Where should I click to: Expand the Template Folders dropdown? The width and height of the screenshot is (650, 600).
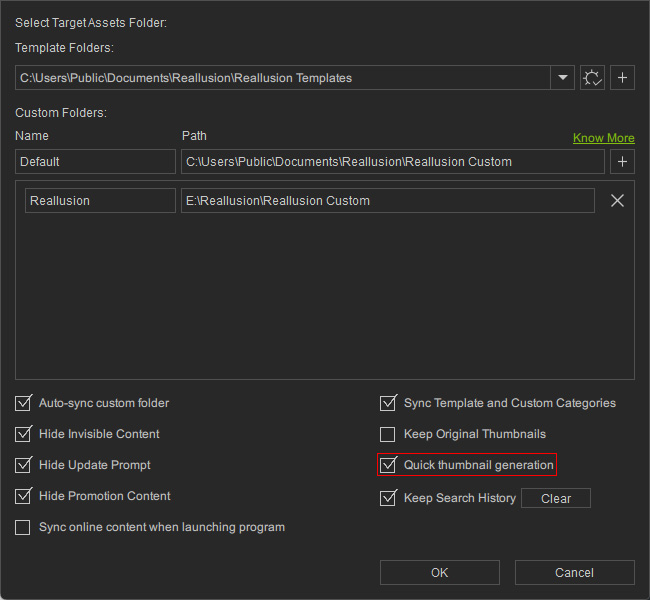point(563,78)
